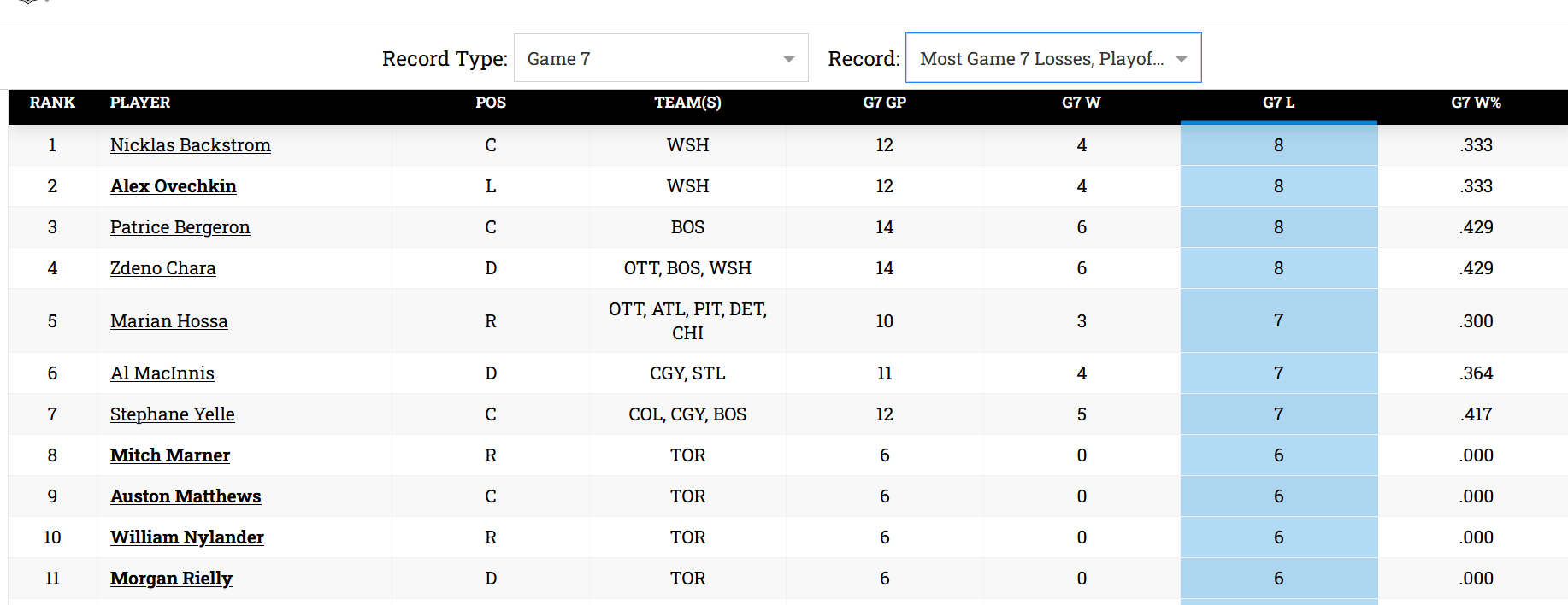The image size is (1568, 605).
Task: Click the G7 W column header
Action: pos(1081,103)
